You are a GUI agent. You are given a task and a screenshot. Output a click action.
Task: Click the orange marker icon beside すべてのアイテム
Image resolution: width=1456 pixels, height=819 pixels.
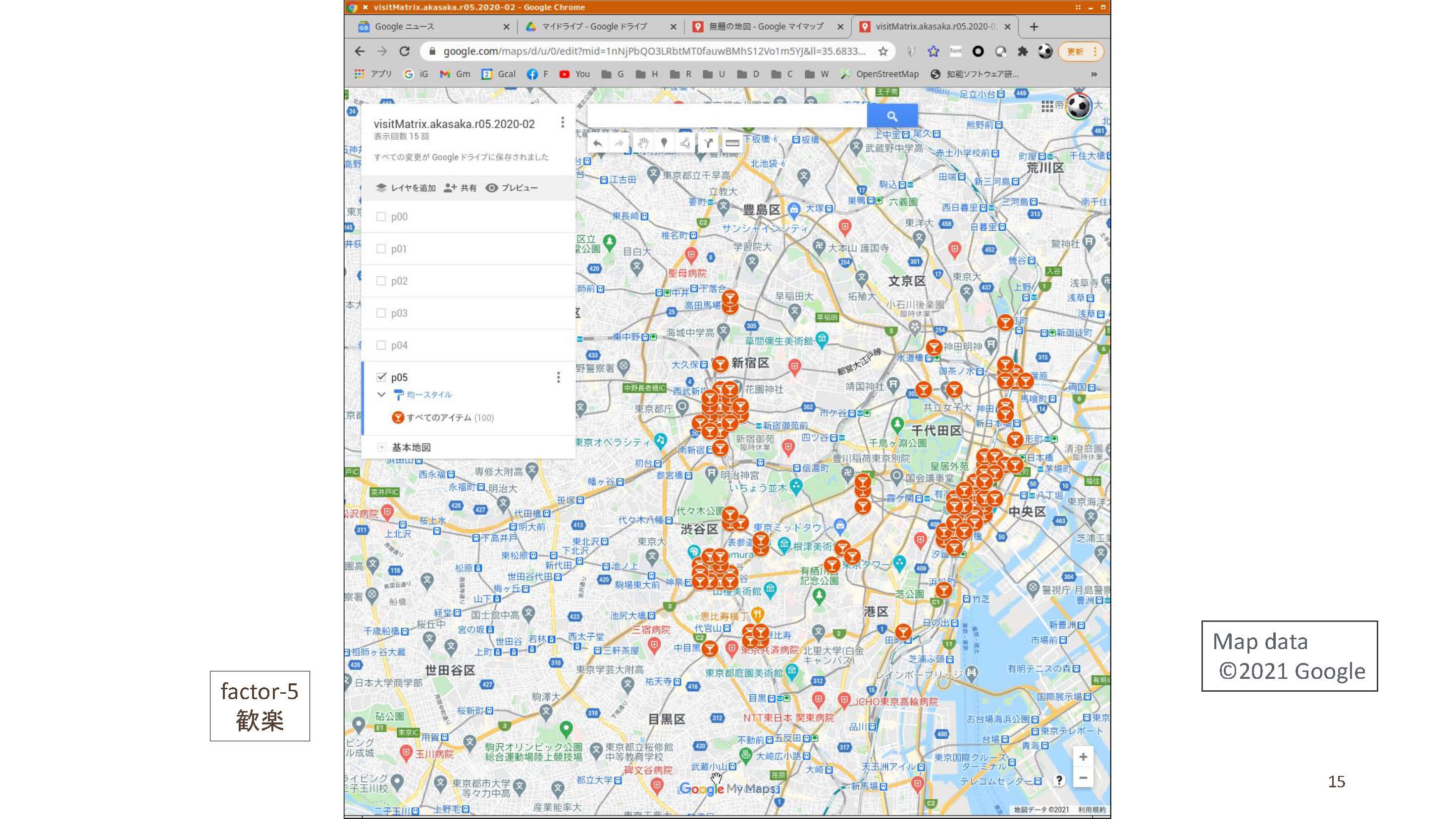point(398,418)
